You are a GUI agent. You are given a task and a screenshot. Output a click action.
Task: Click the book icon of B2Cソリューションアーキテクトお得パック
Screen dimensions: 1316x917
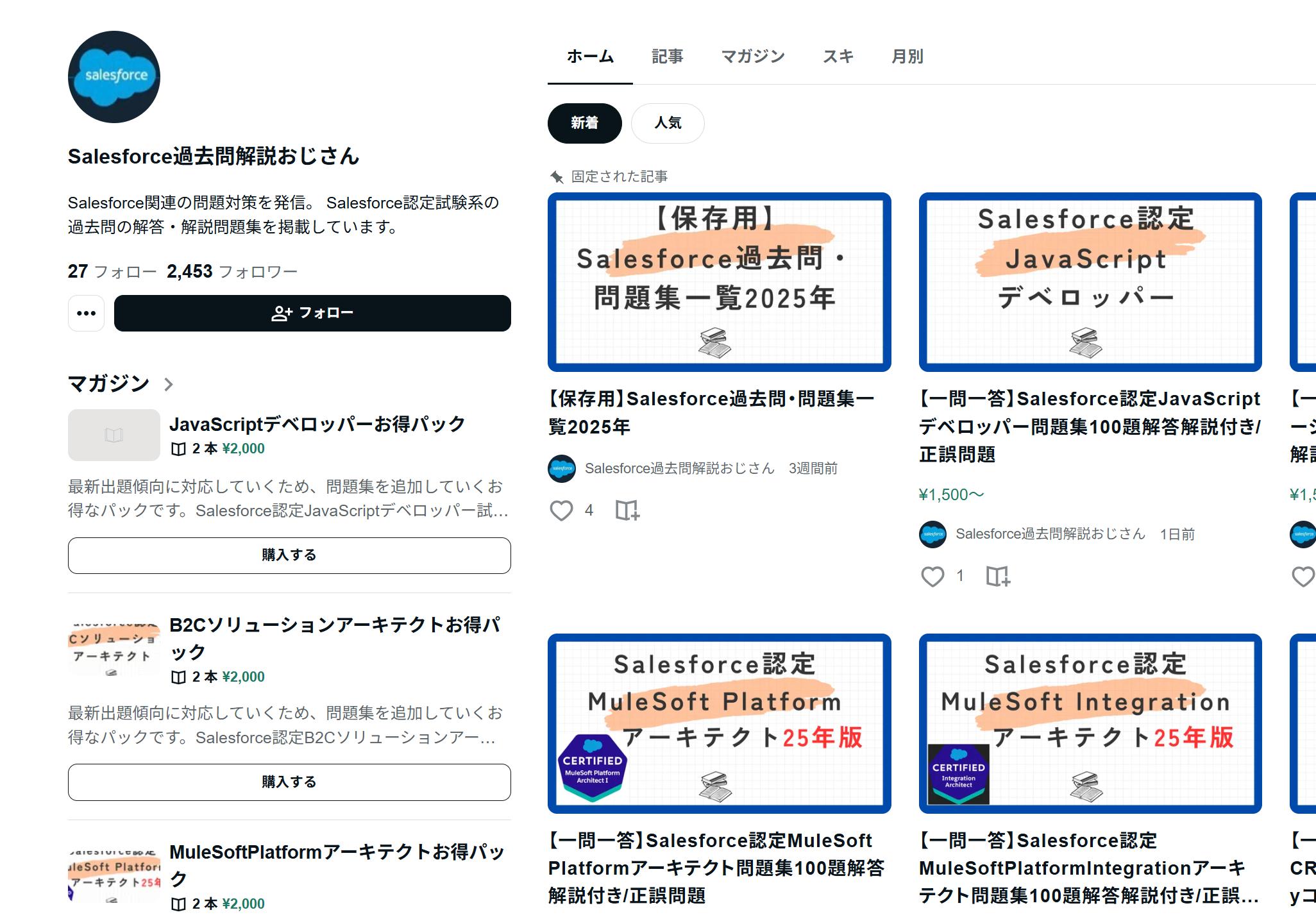[178, 677]
